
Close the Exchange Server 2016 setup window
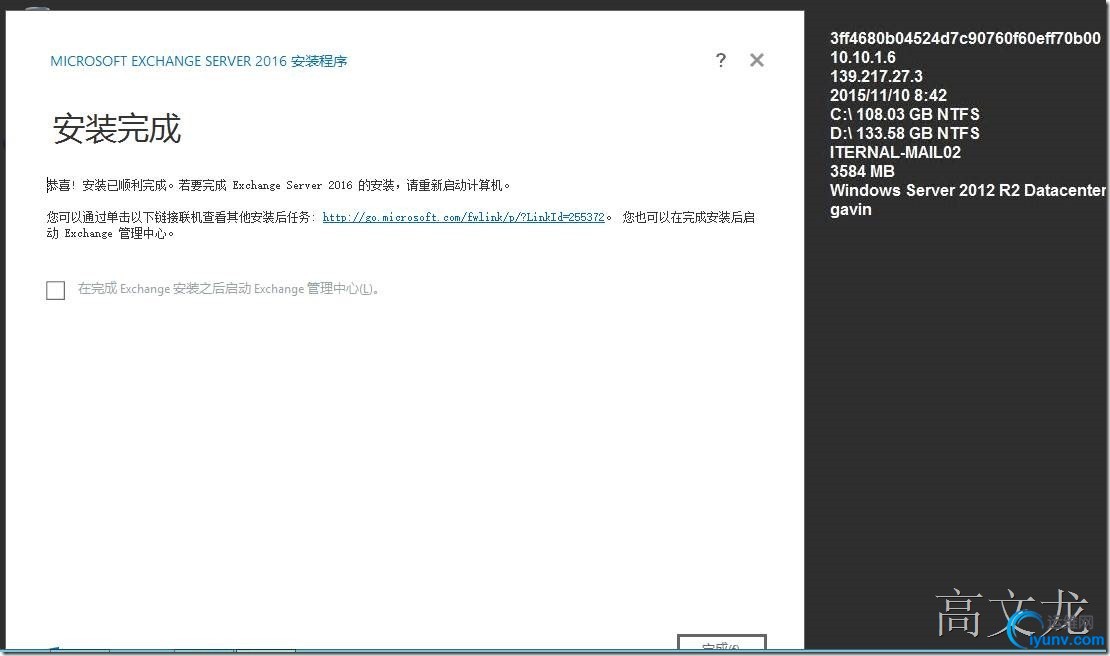[757, 60]
